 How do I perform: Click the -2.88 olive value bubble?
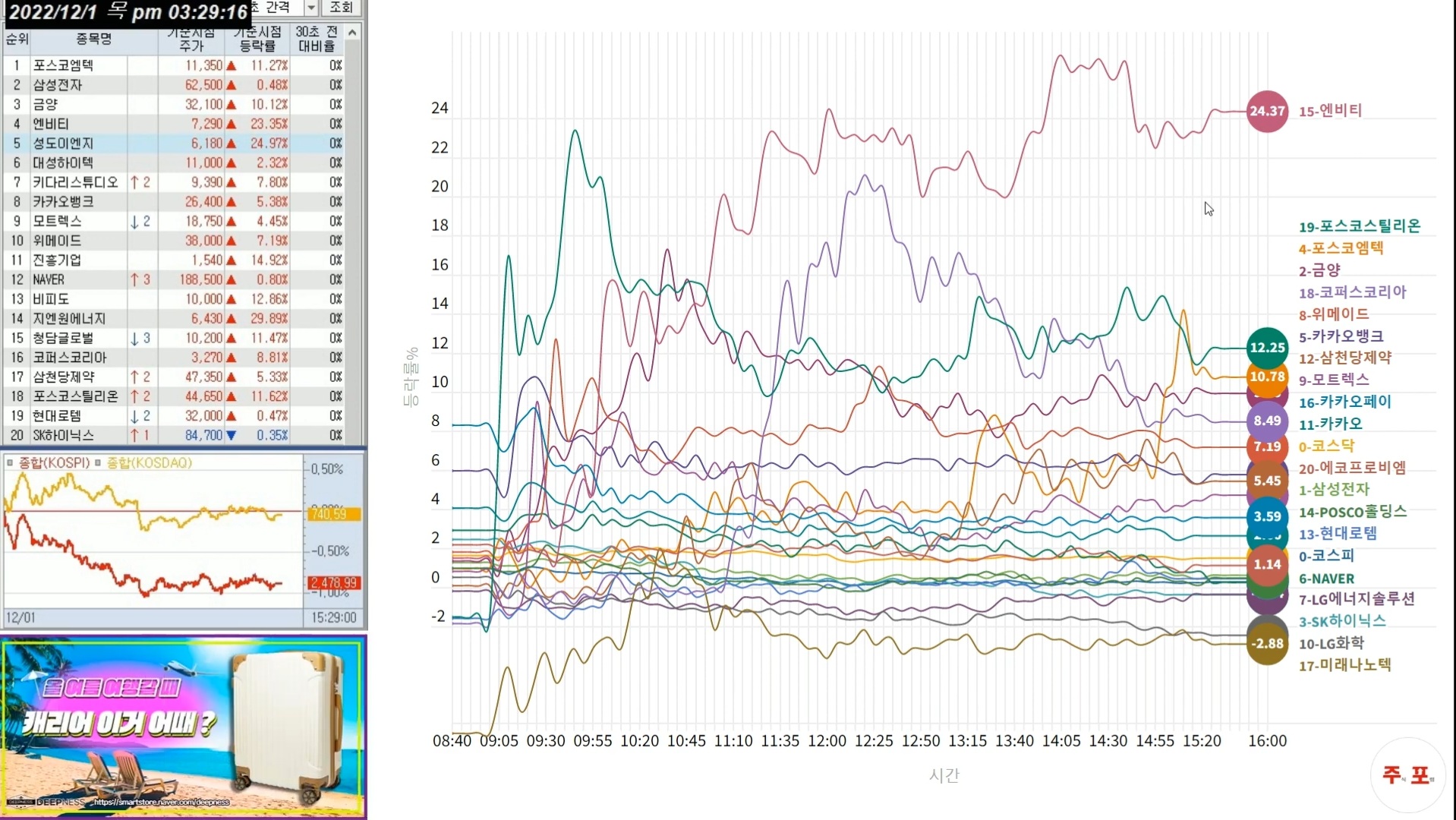coord(1267,644)
